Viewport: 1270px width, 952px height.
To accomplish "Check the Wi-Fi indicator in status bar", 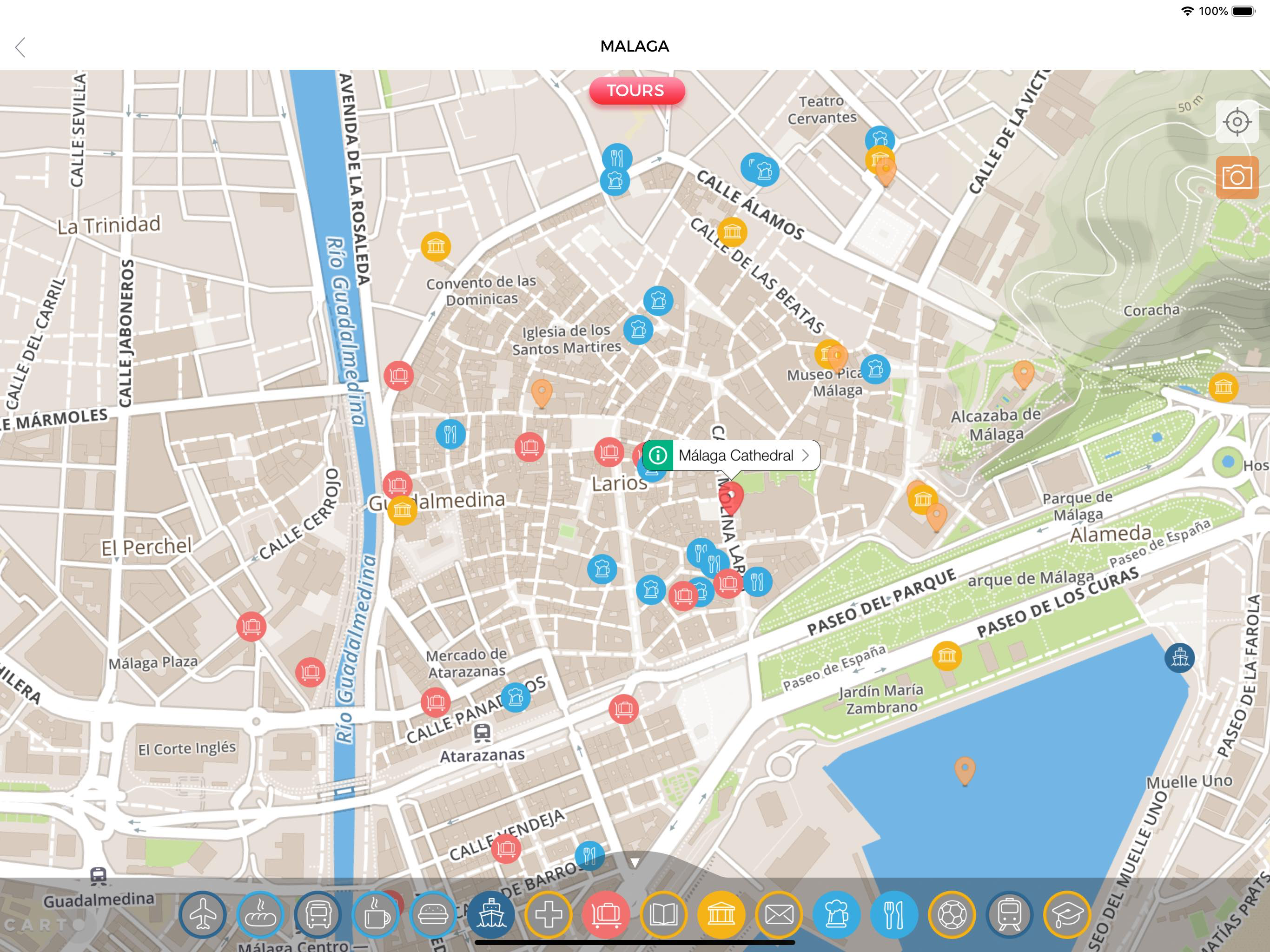I will pos(1187,11).
